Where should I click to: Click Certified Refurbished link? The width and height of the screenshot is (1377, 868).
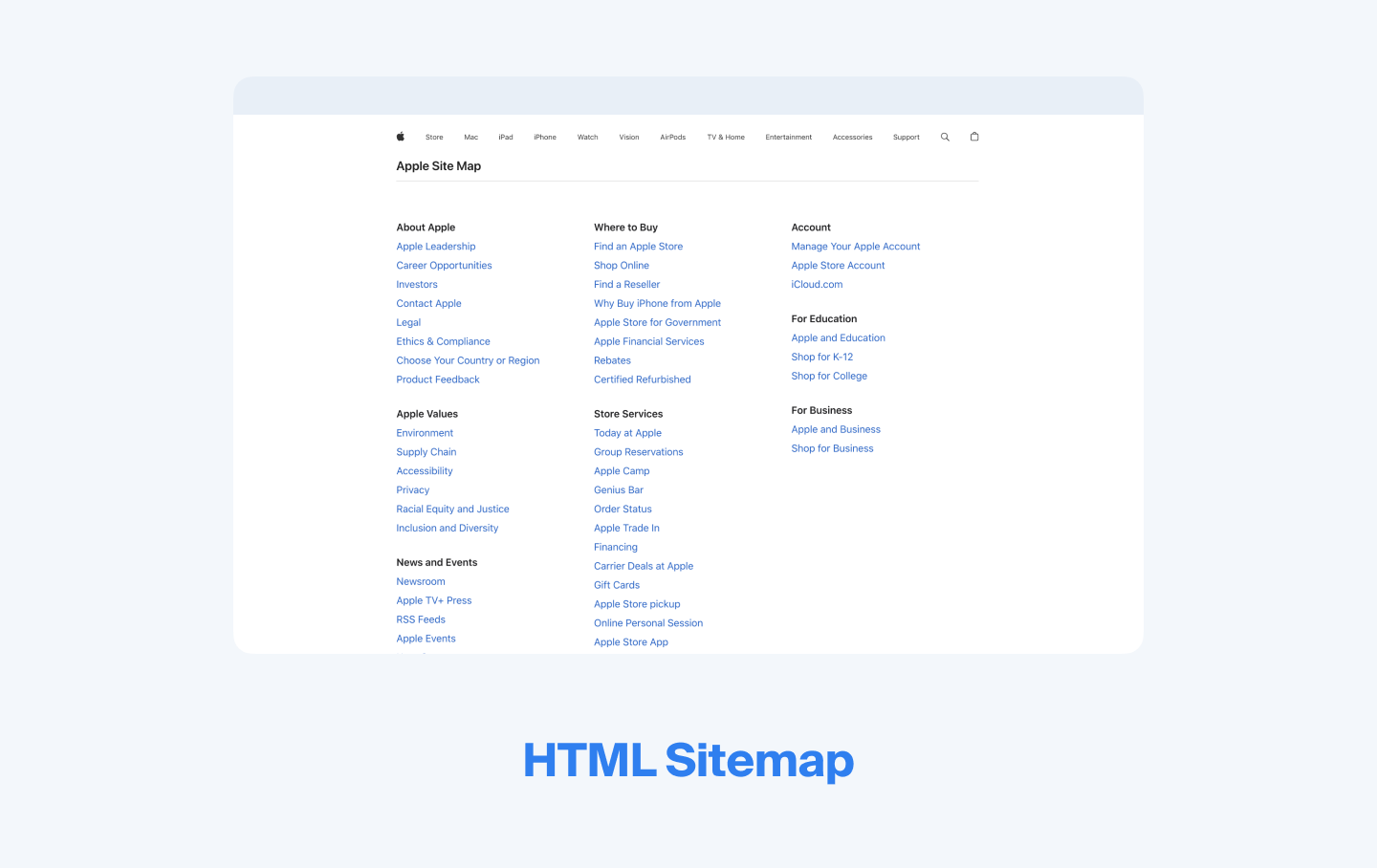[643, 380]
